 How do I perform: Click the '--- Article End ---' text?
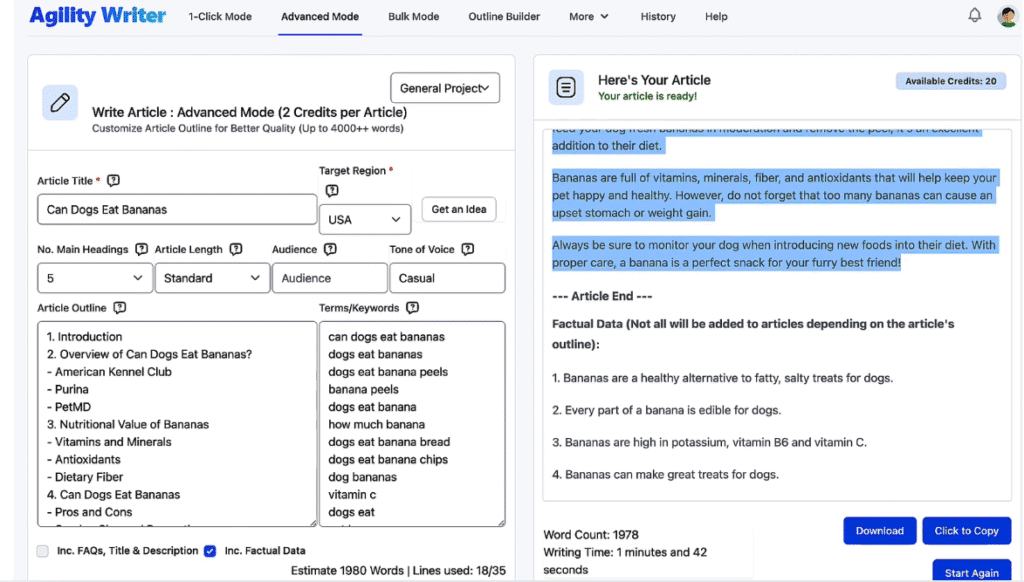pos(602,296)
